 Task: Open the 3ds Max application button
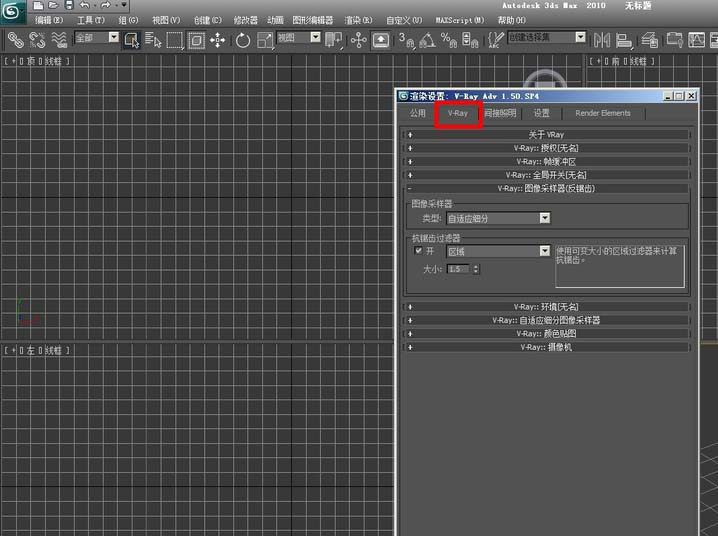pos(11,11)
